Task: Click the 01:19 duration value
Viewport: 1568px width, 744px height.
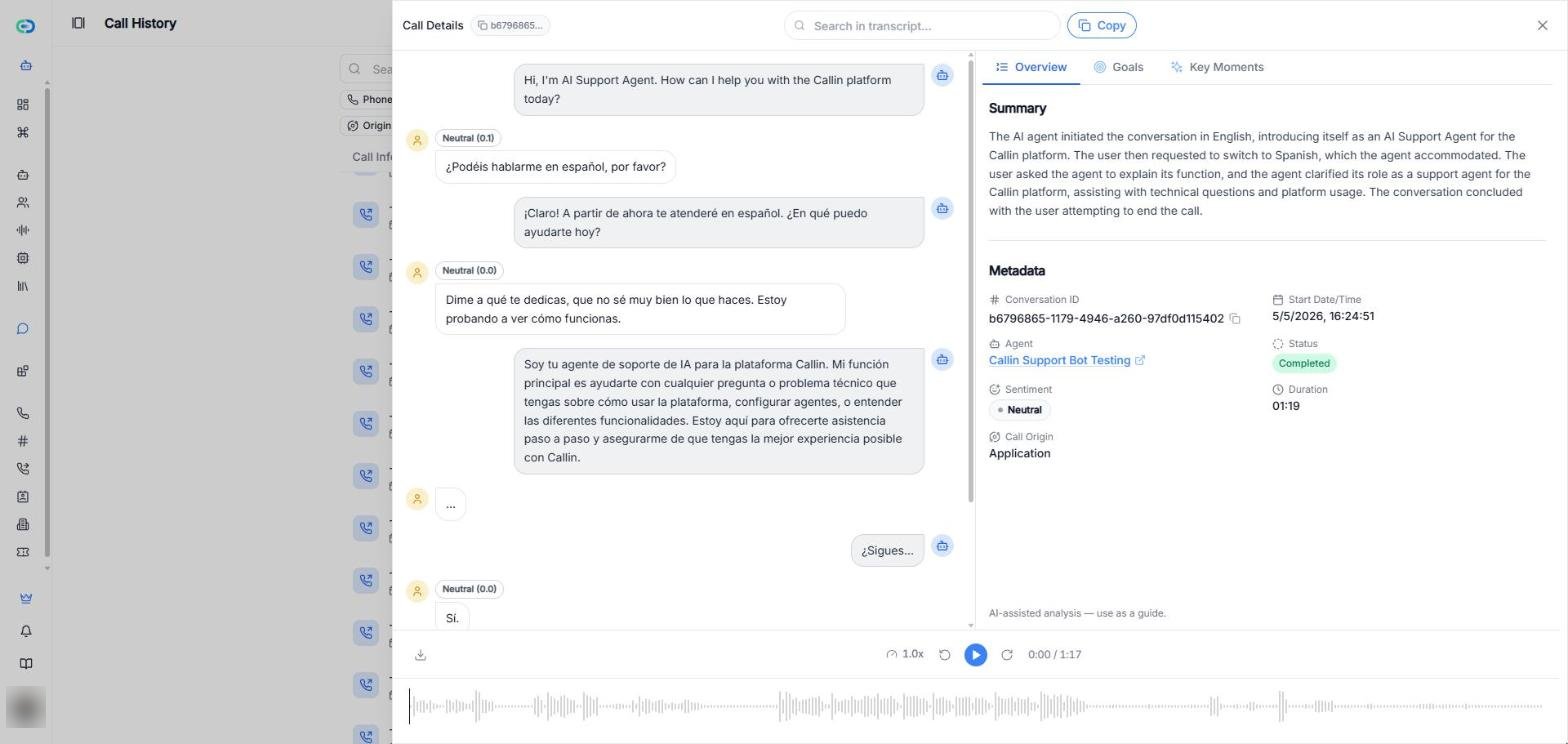Action: click(1286, 406)
